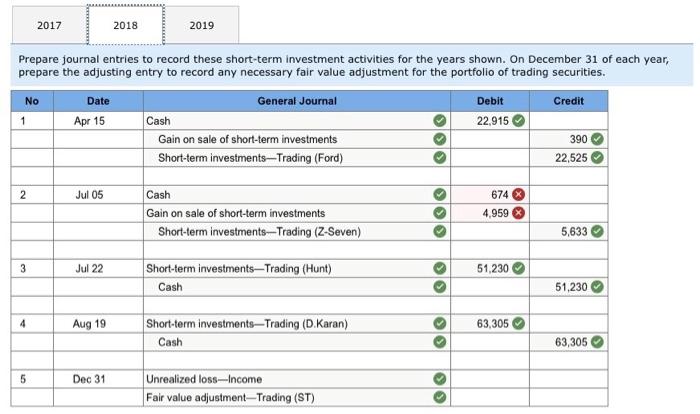Click check icon for Trading (Z-Seven) account

point(440,231)
